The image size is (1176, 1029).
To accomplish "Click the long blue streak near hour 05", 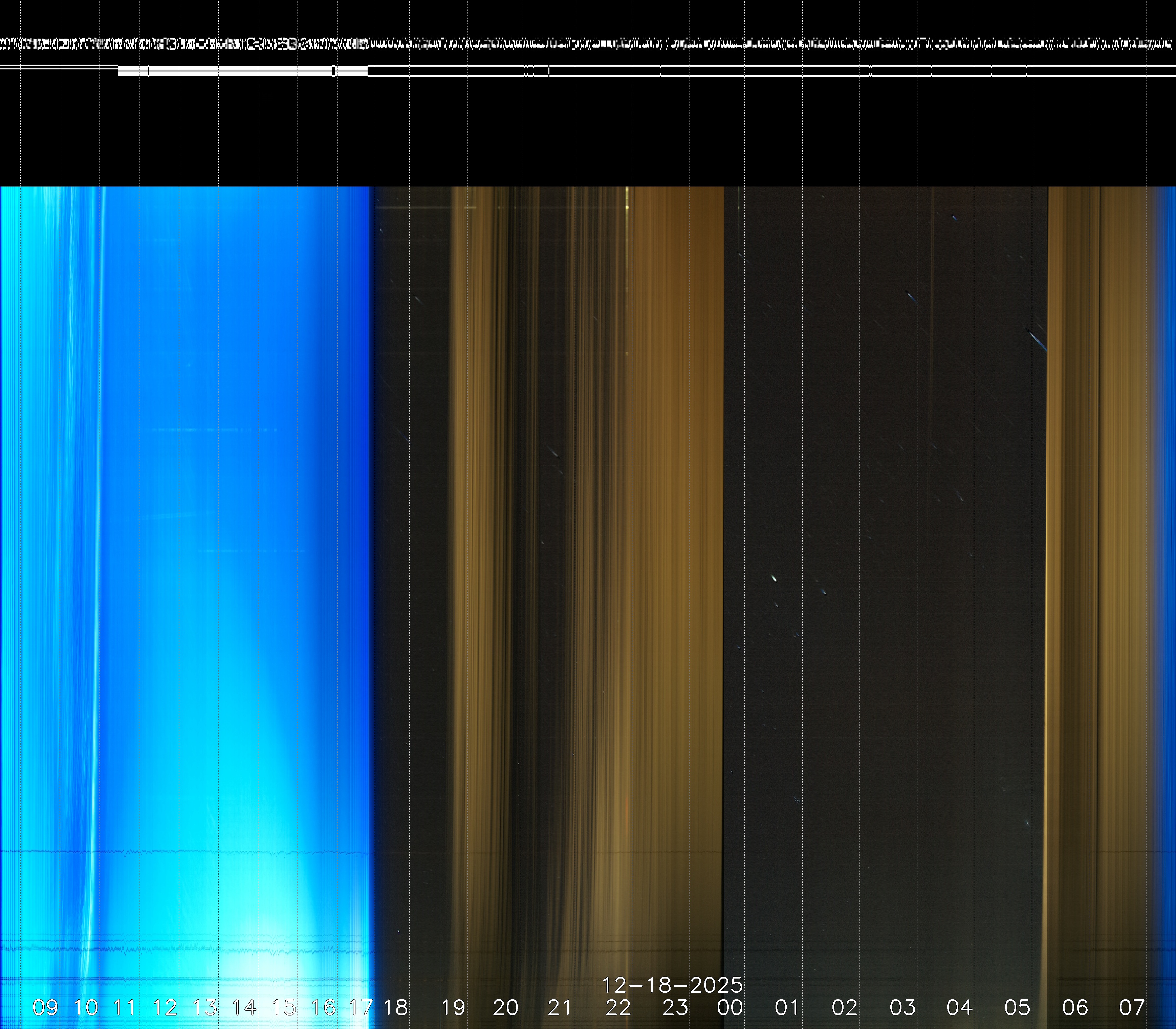I will point(1038,340).
